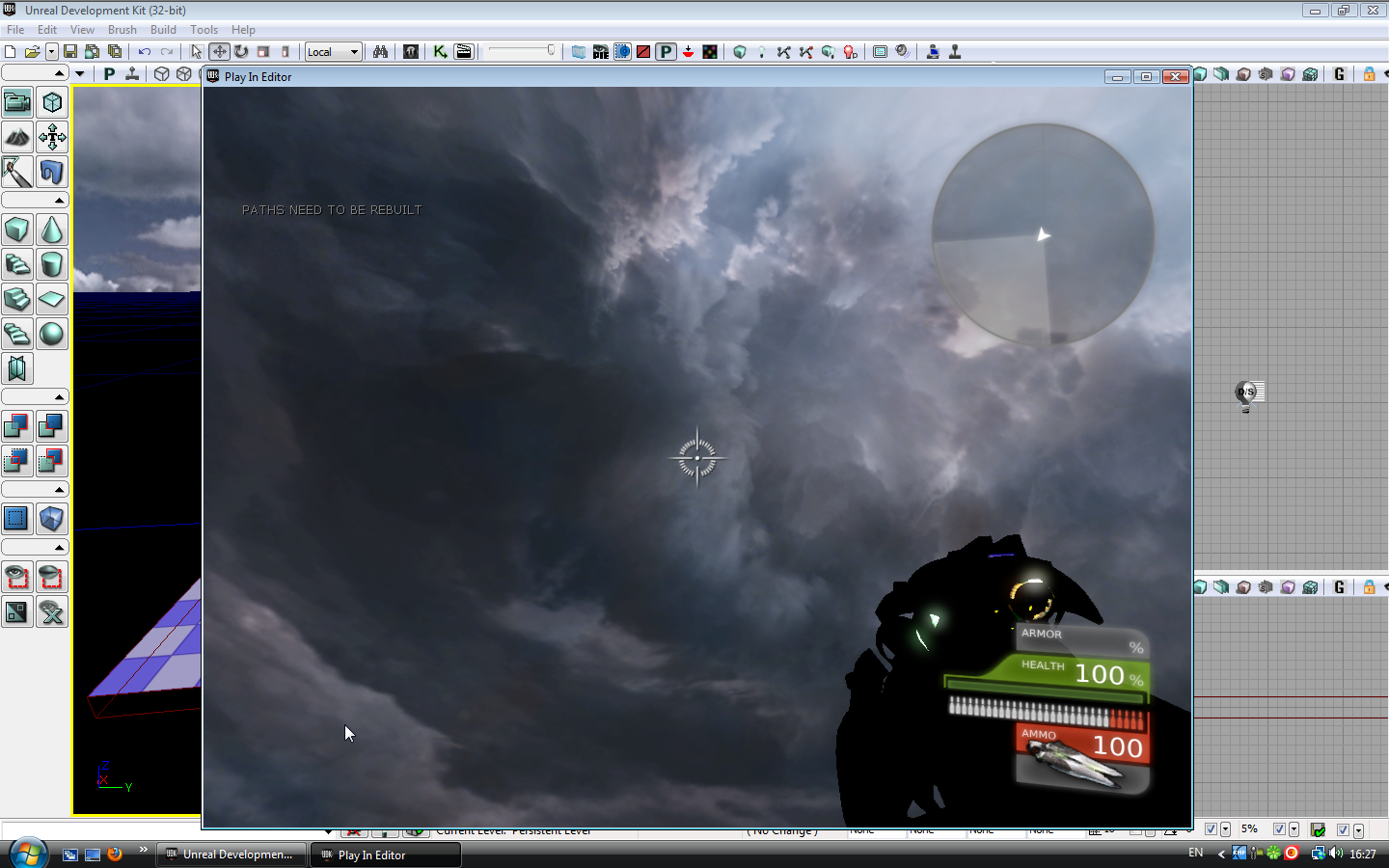Set the builder brush to Cone
This screenshot has height=868, width=1389.
point(52,230)
